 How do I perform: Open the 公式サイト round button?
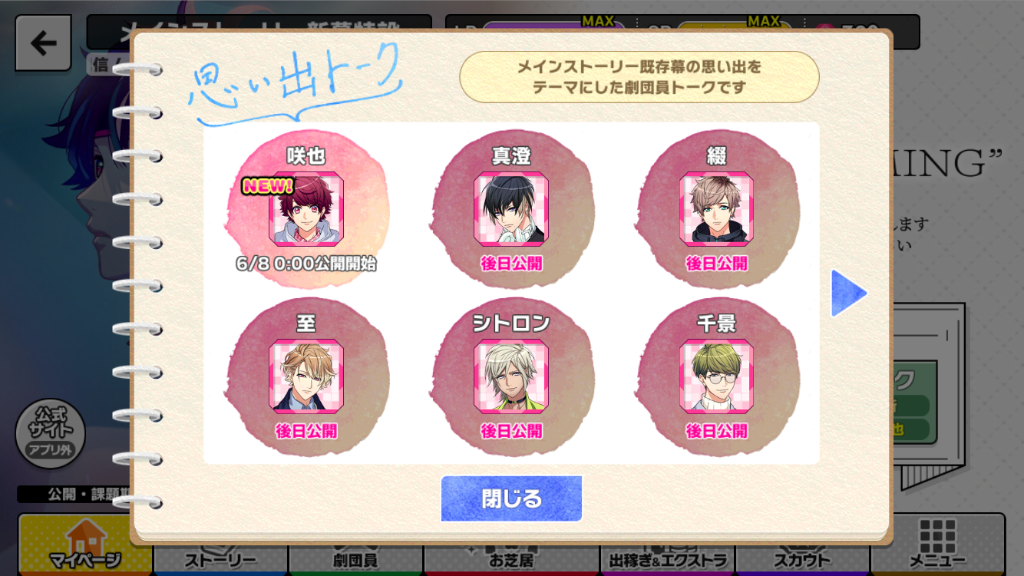(50, 433)
